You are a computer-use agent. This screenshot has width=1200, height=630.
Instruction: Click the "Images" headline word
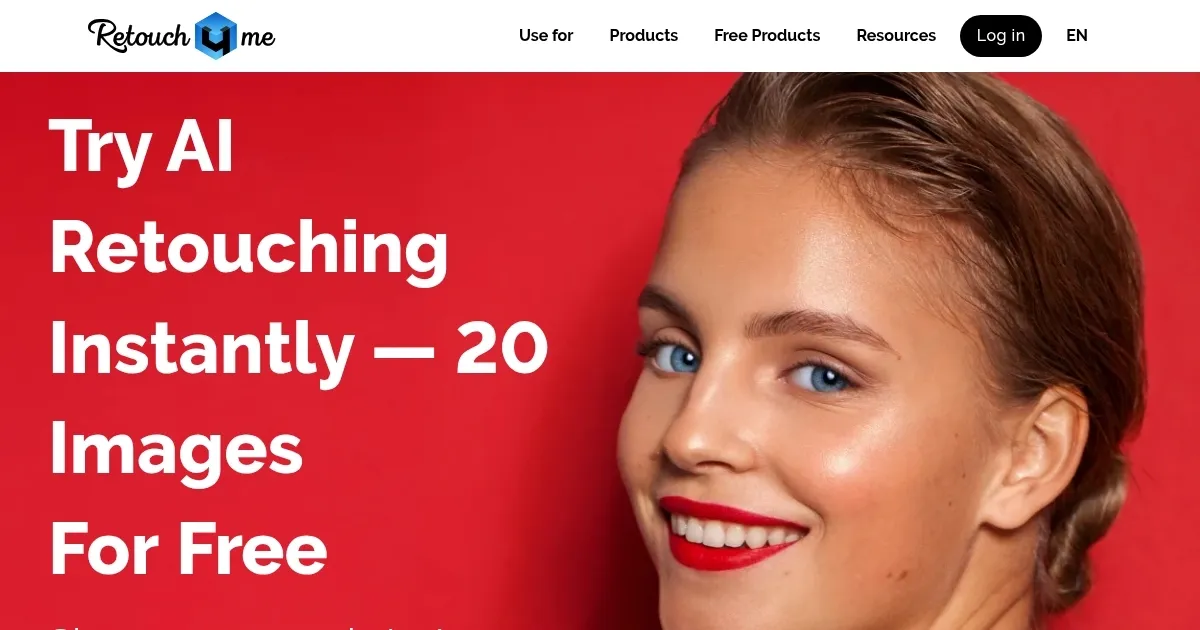pyautogui.click(x=176, y=449)
